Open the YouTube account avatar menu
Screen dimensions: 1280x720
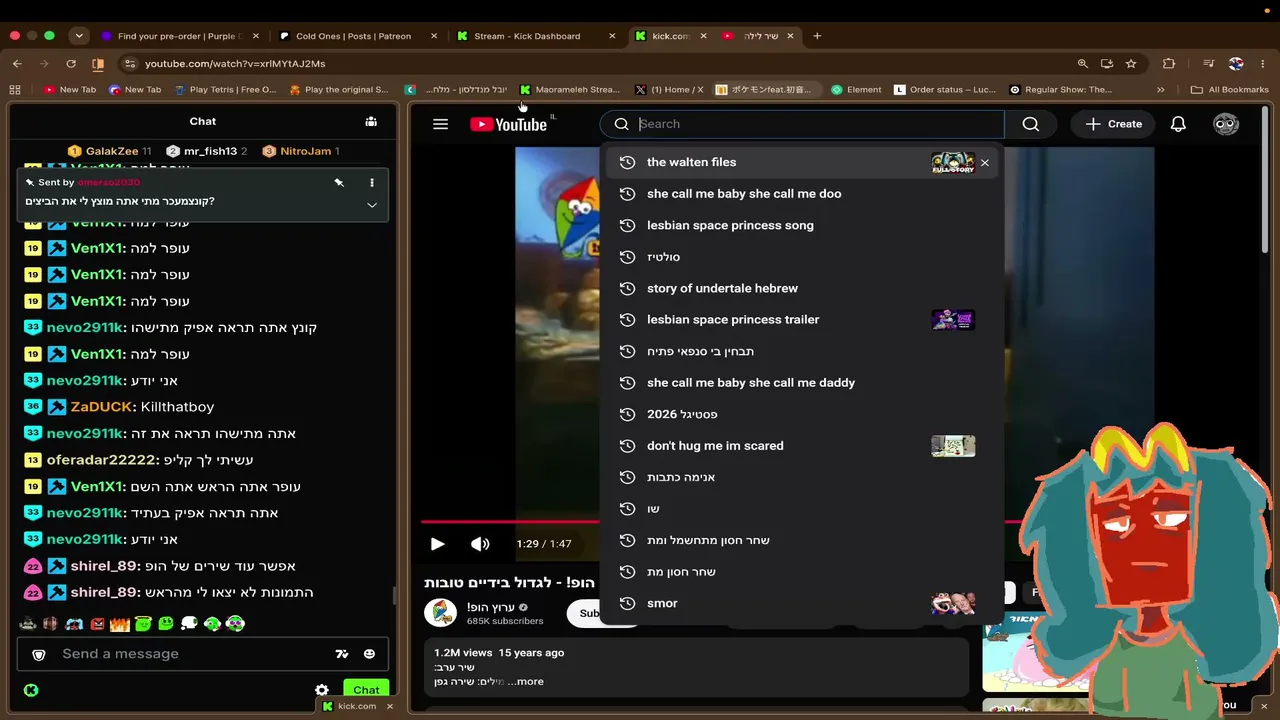tap(1226, 124)
